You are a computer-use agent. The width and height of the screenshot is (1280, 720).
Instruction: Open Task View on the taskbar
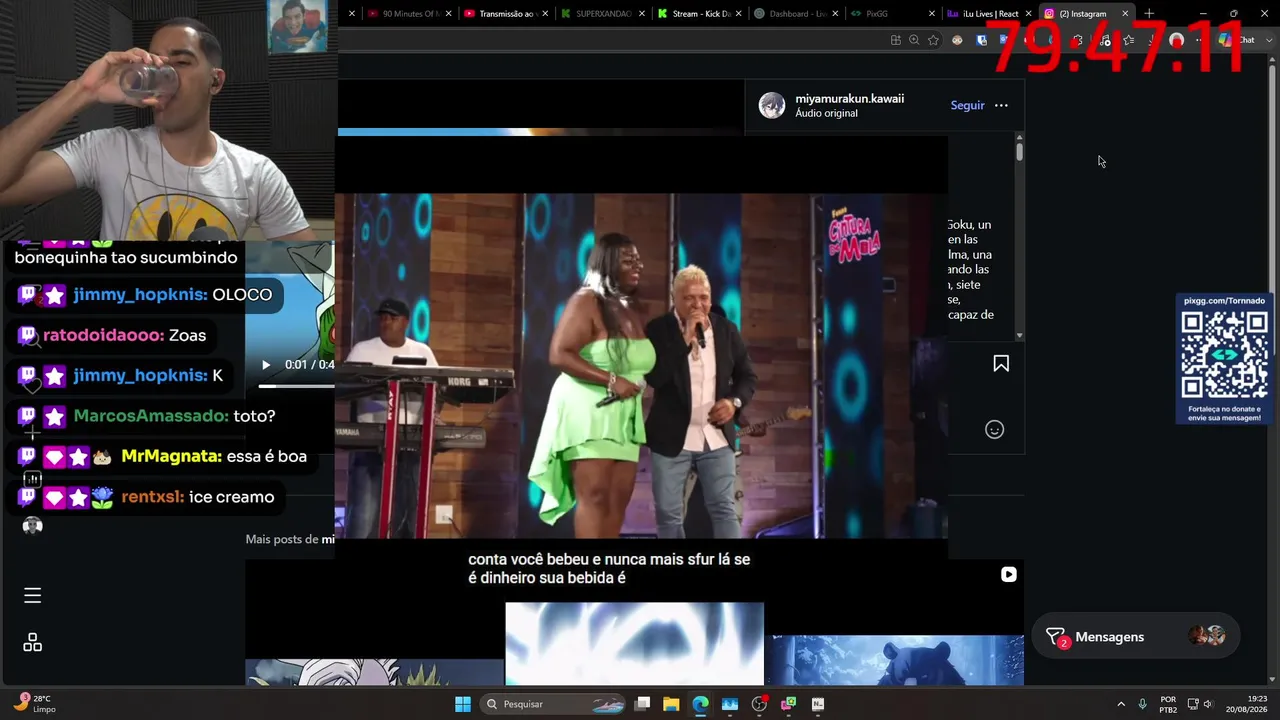(x=643, y=704)
